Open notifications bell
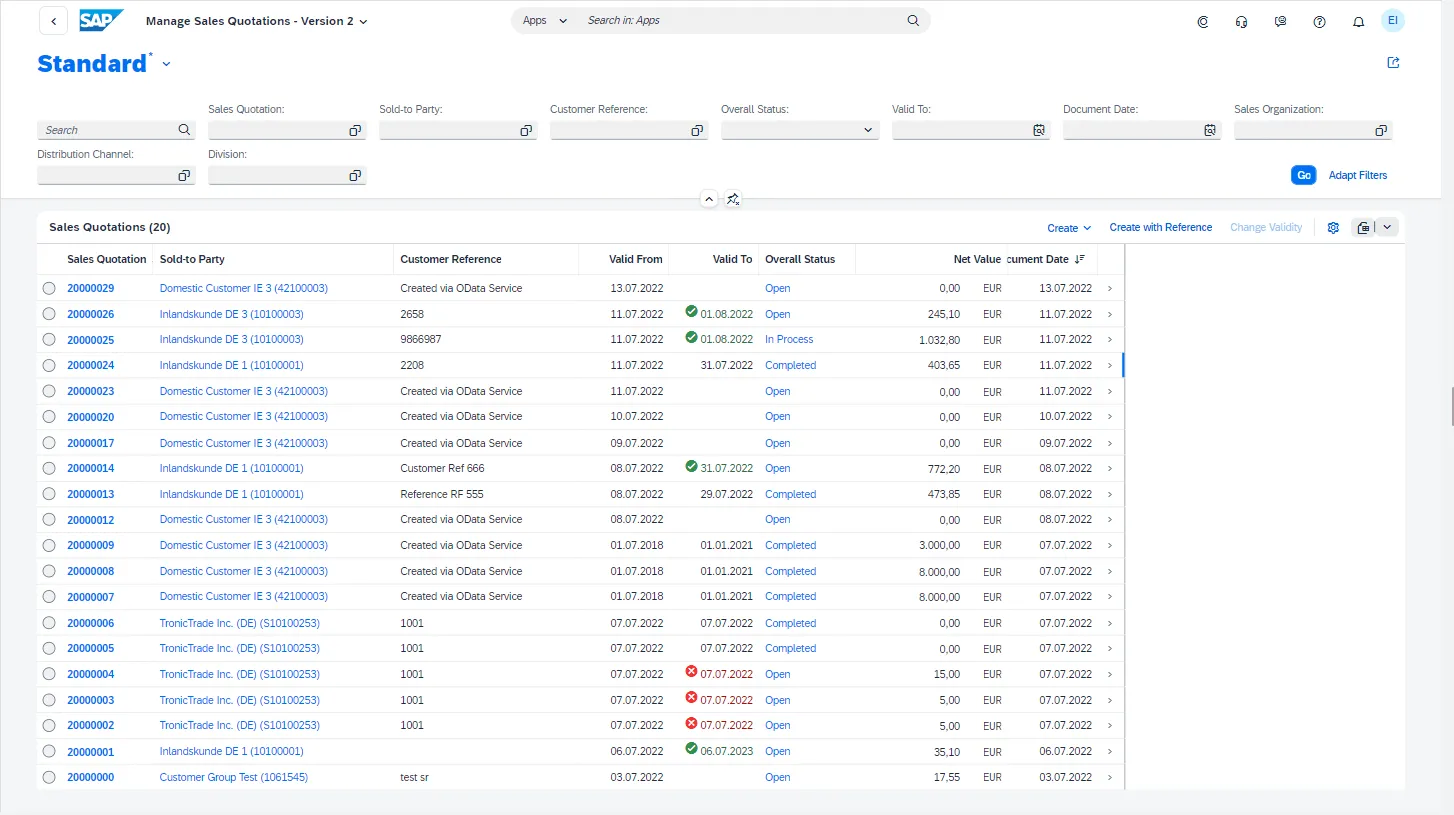1454x815 pixels. point(1358,21)
